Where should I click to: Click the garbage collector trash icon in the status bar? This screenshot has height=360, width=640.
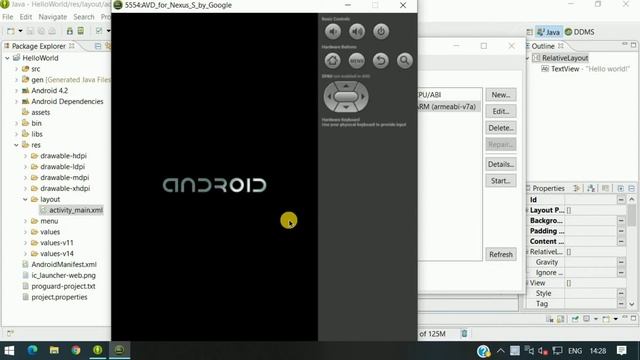pyautogui.click(x=464, y=333)
